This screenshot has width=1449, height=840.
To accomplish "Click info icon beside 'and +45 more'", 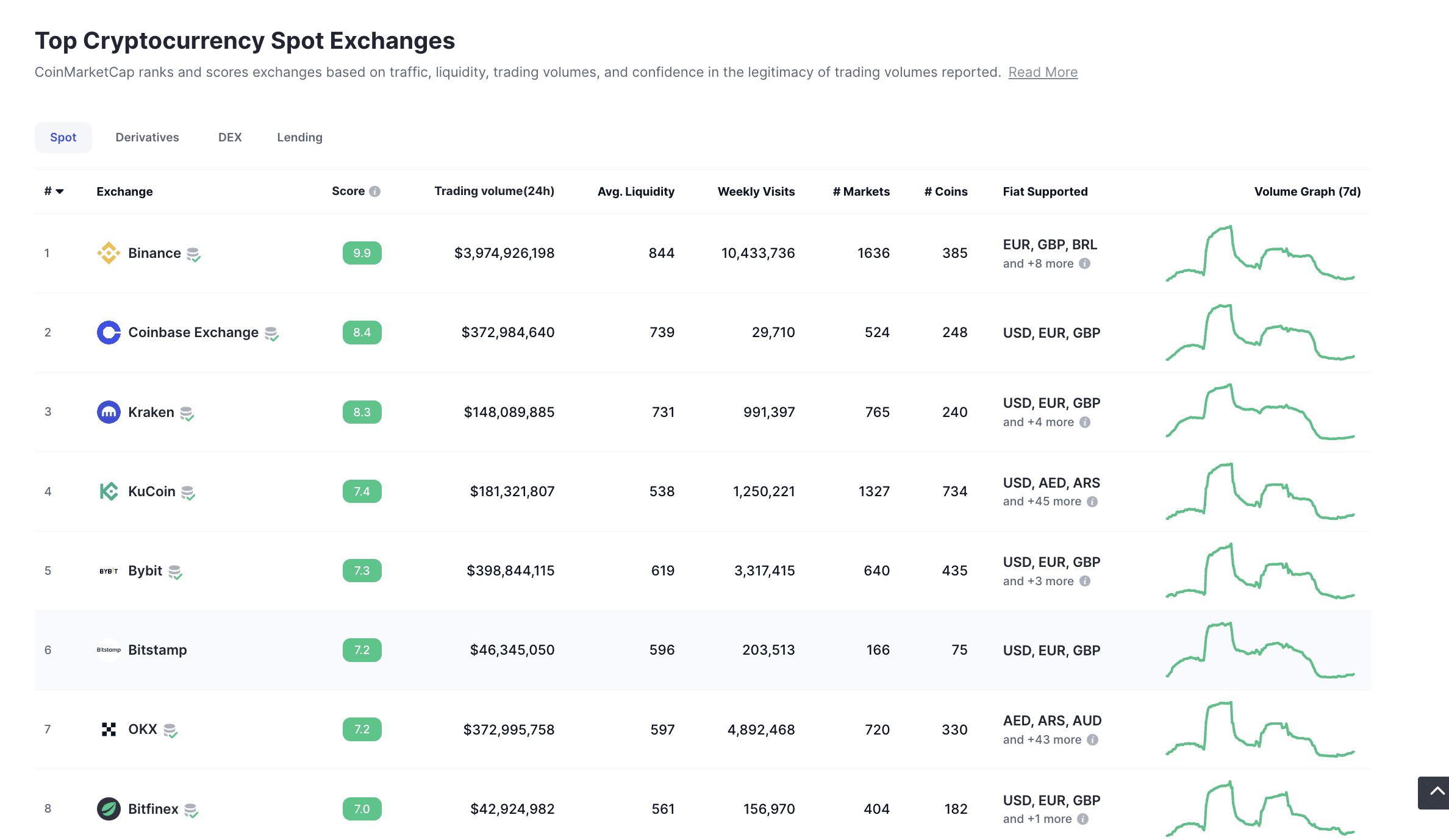I will (1092, 501).
